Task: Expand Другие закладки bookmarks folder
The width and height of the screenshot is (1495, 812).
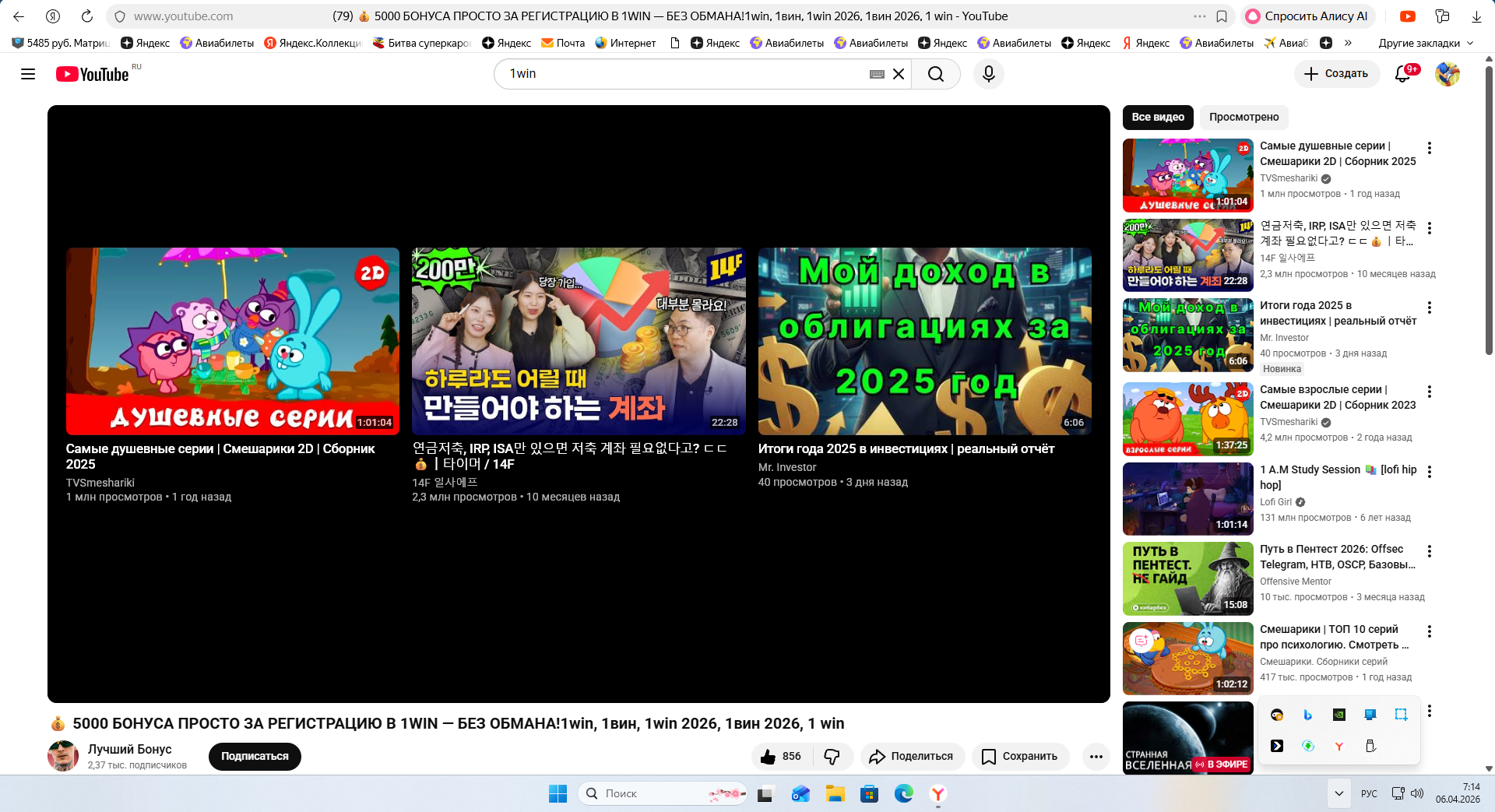Action: coord(1425,43)
